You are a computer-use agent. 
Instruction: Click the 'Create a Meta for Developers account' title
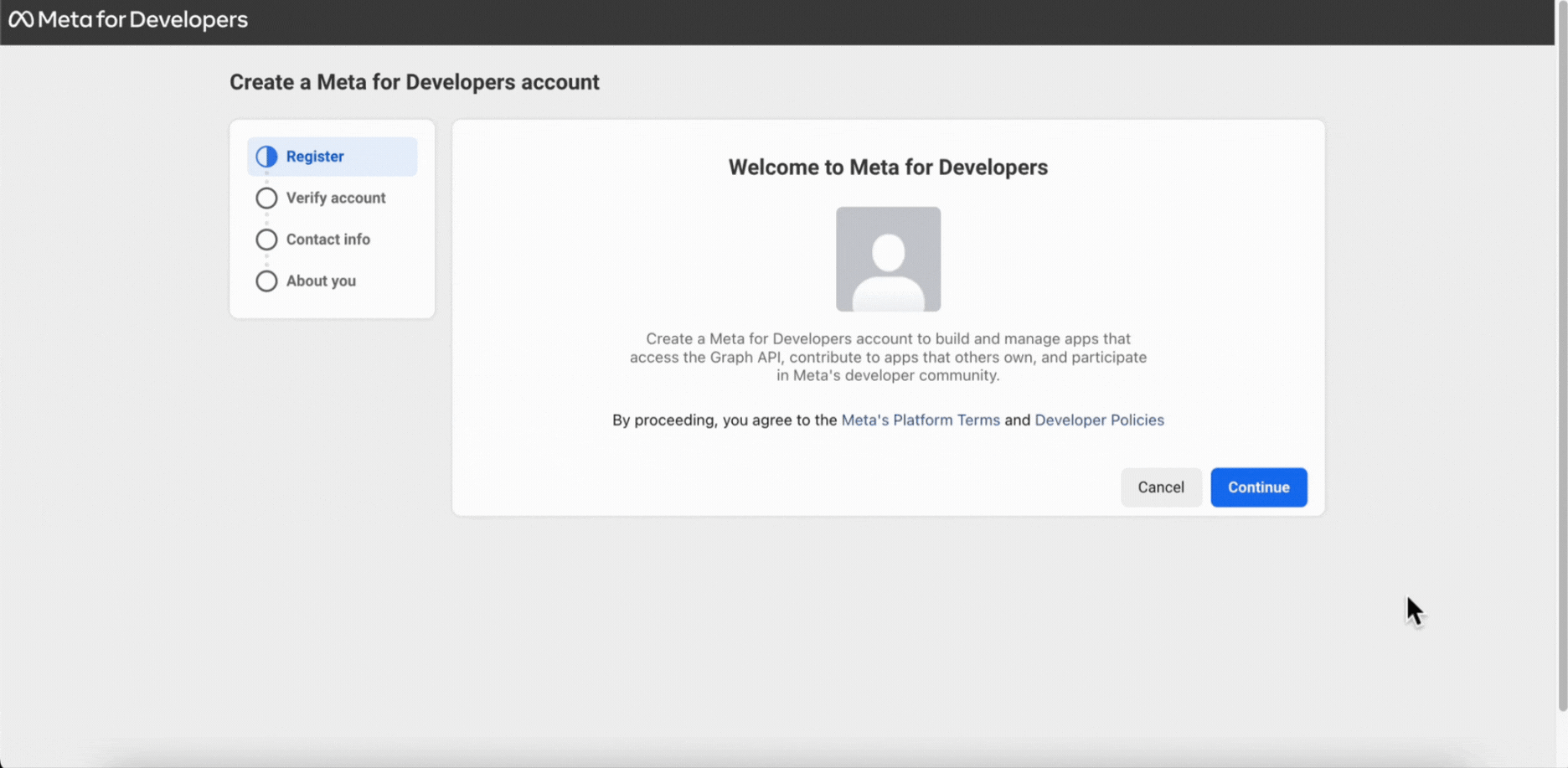click(415, 82)
